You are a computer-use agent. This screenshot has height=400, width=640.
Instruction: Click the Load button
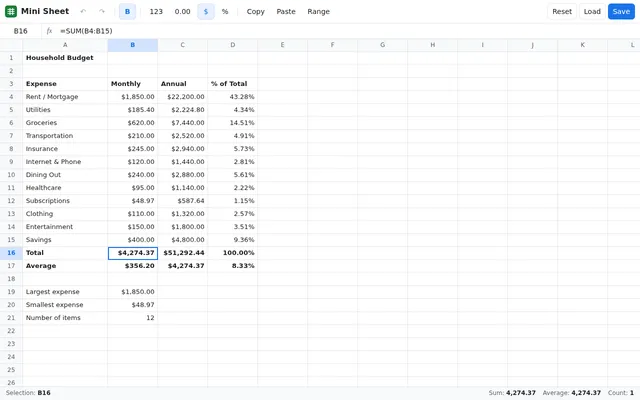point(592,11)
